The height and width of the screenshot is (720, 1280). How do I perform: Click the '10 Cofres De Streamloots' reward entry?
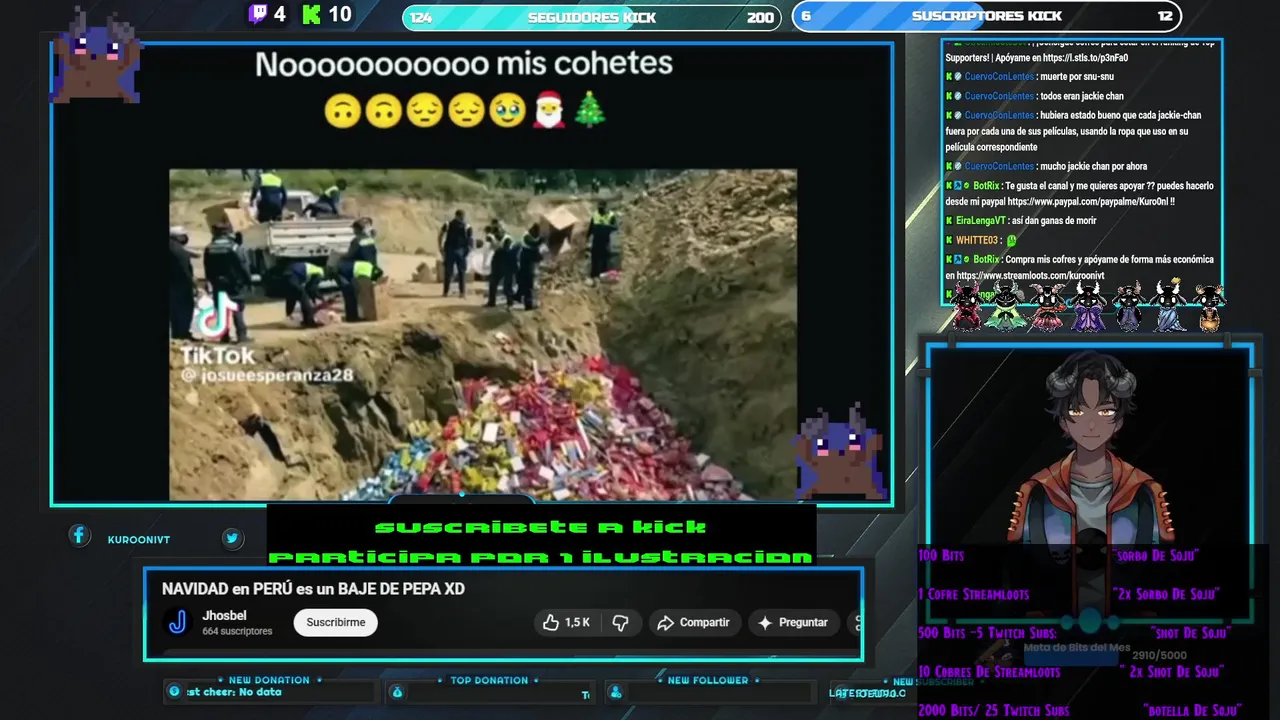tap(989, 672)
